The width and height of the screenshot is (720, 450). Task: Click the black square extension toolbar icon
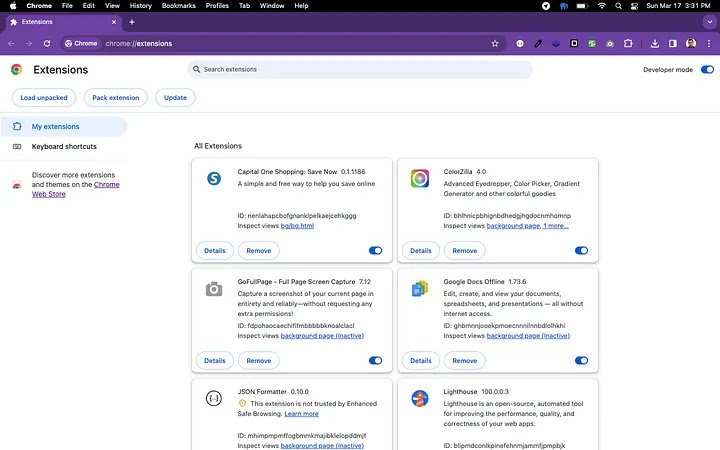tap(574, 44)
